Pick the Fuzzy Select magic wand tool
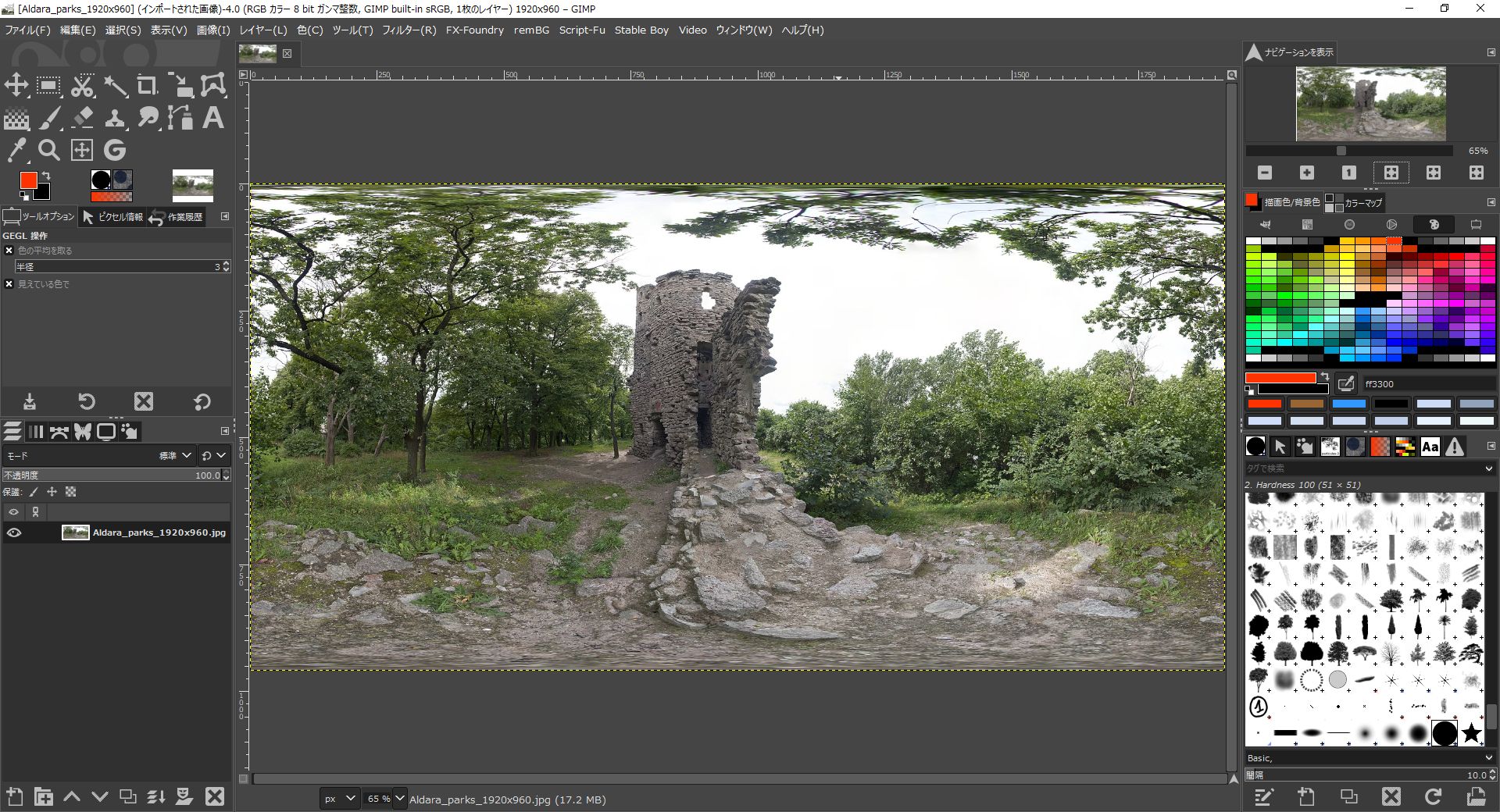1500x812 pixels. point(115,86)
